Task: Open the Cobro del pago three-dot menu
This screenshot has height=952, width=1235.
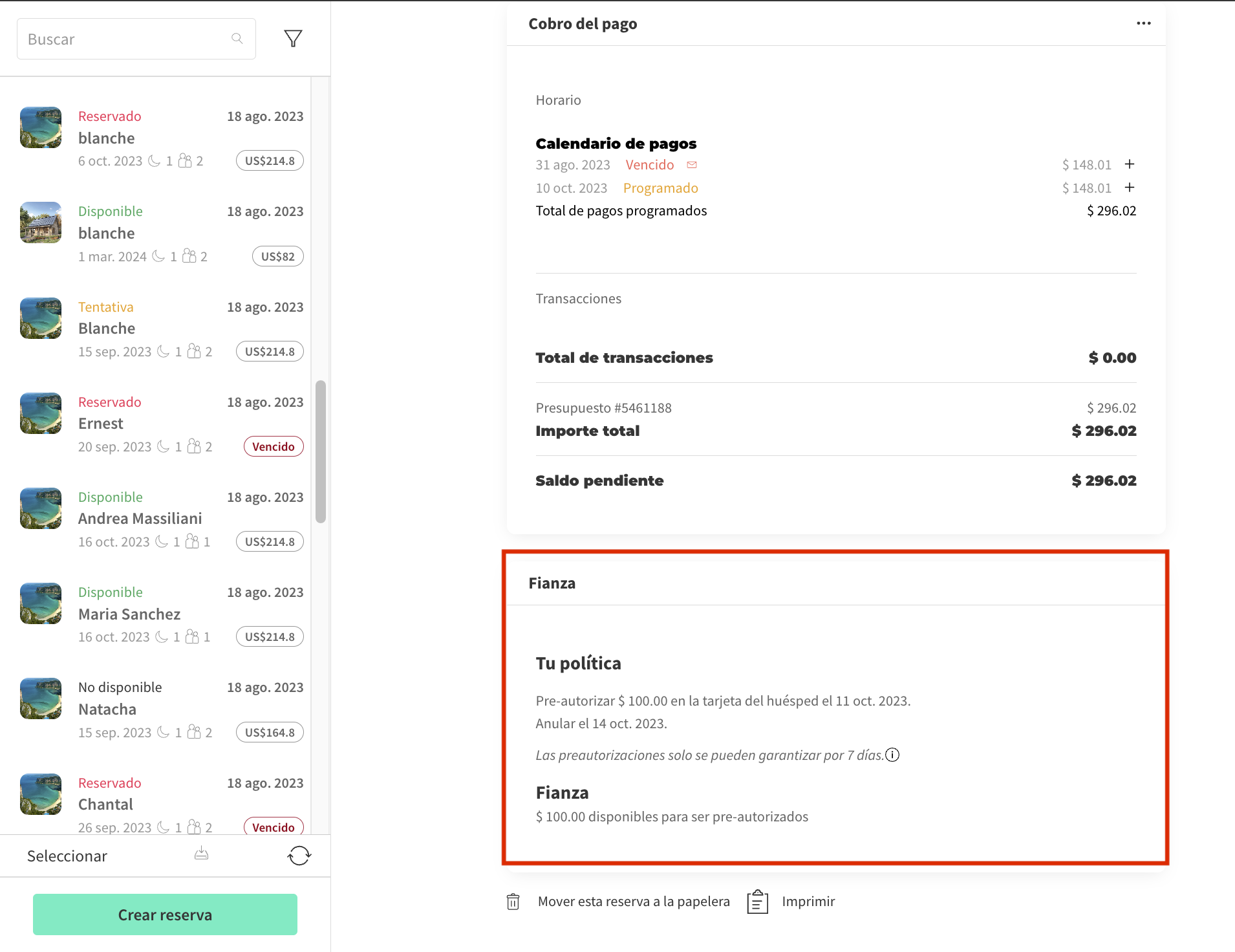Action: click(1143, 23)
